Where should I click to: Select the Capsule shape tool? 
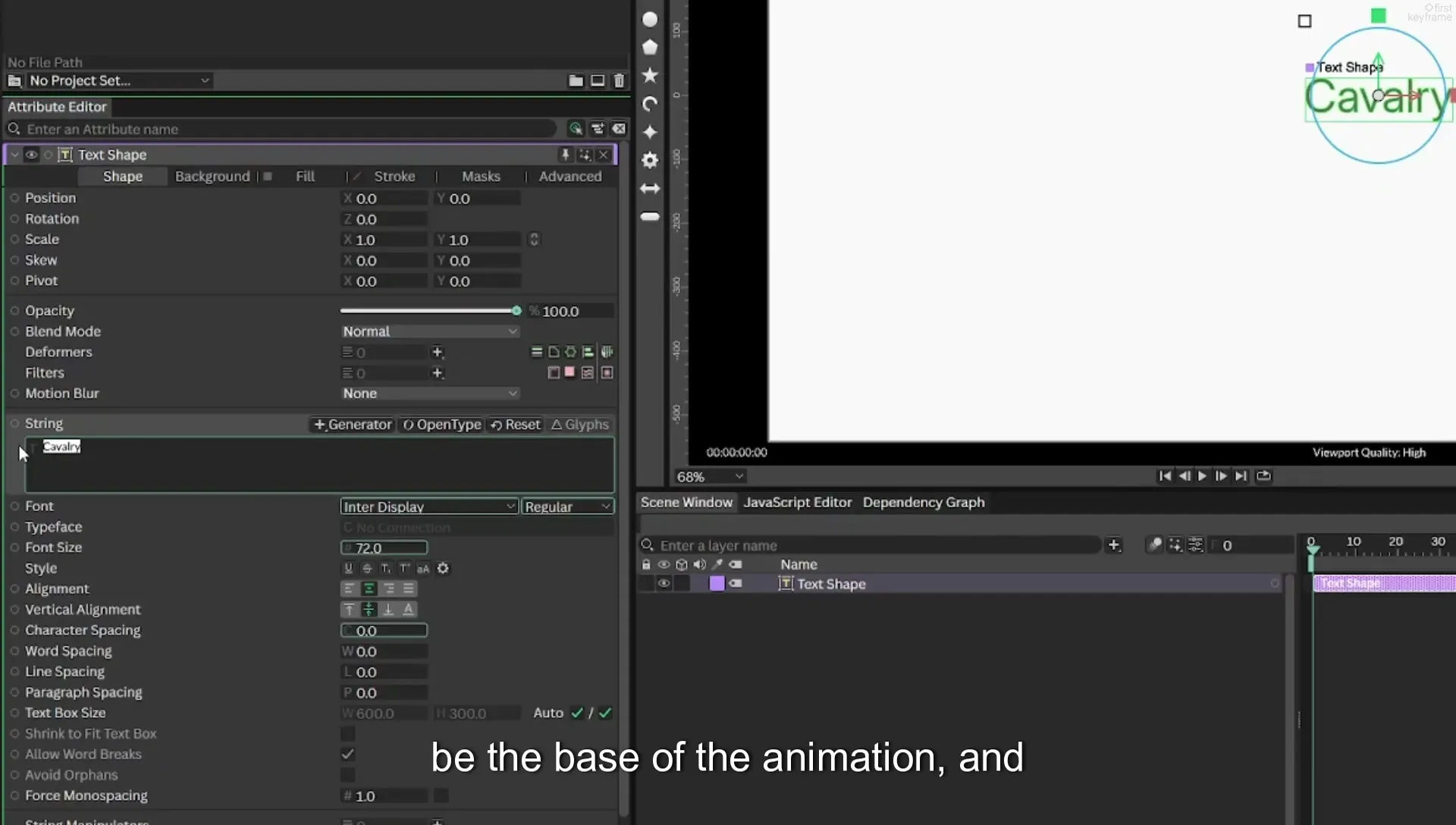[x=650, y=217]
